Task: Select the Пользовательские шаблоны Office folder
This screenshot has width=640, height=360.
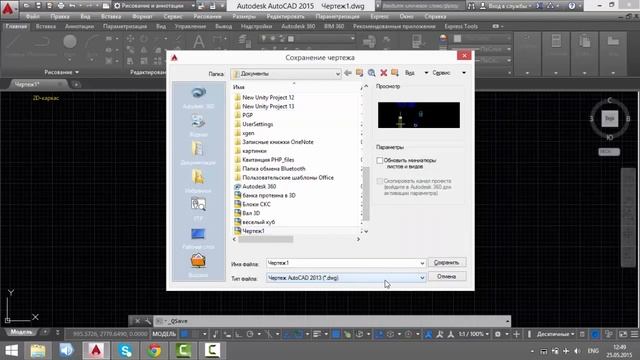Action: [284, 178]
